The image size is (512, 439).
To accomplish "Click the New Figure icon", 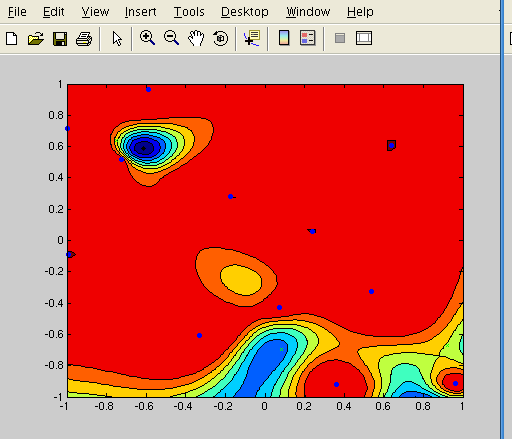I will 12,38.
